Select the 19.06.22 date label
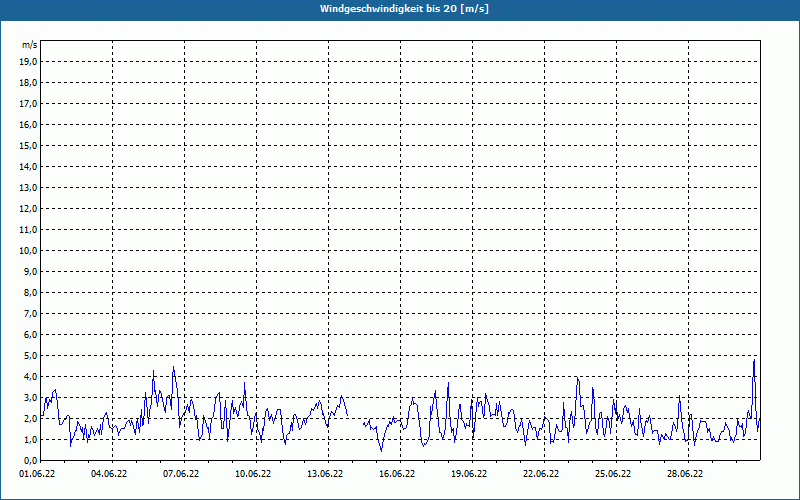This screenshot has height=500, width=800. pos(469,474)
